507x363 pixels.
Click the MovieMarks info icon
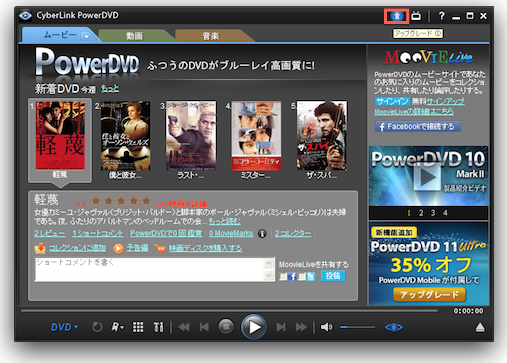[x=262, y=234]
